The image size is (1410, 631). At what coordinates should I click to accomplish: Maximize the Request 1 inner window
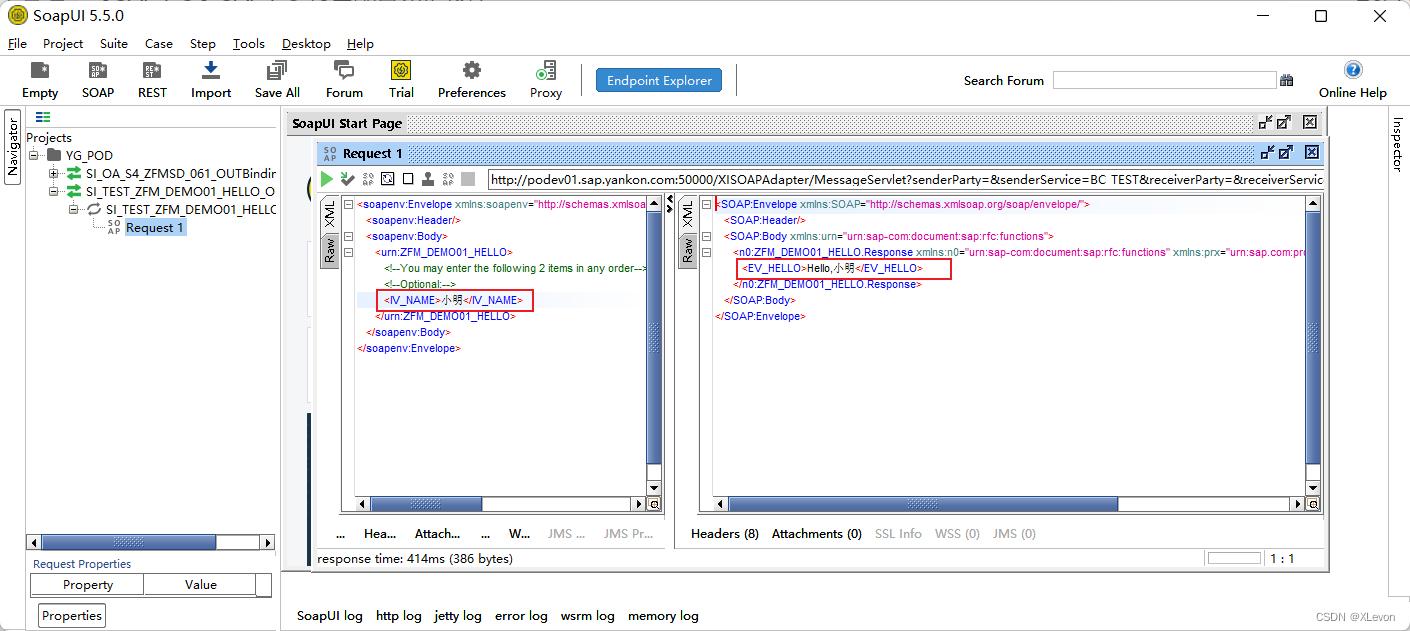(1286, 153)
